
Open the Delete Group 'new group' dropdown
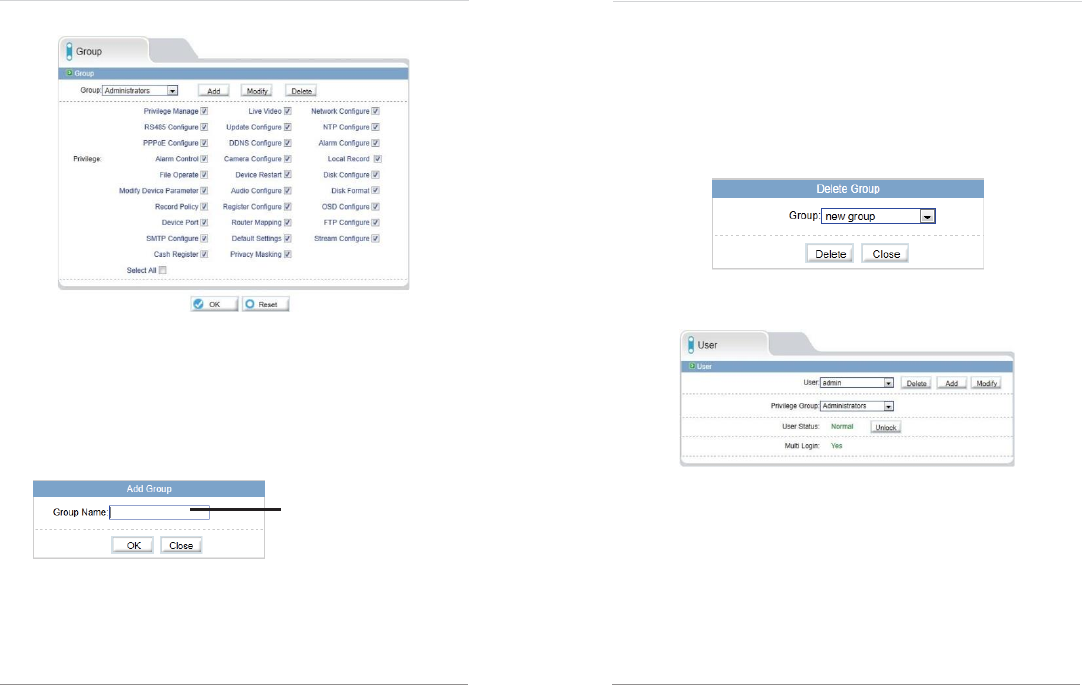(878, 216)
